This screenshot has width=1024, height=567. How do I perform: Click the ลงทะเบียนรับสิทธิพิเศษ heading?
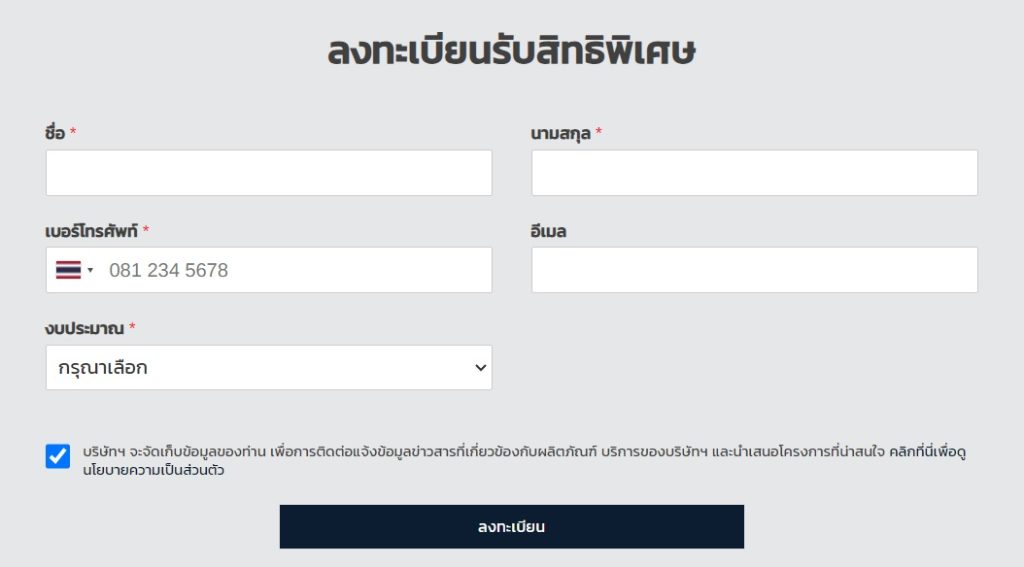click(511, 50)
